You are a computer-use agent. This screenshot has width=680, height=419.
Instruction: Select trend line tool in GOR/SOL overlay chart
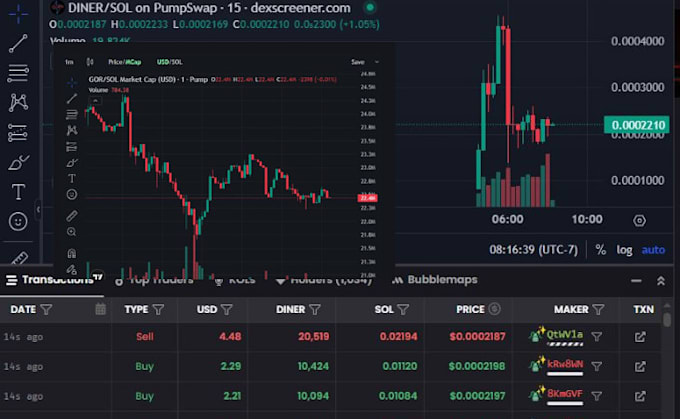(x=72, y=98)
